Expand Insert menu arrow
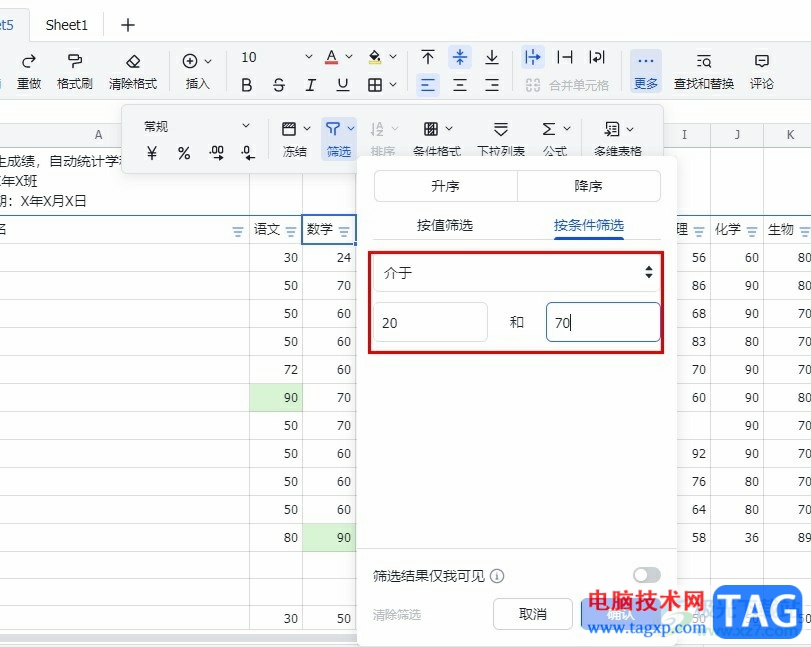 point(208,61)
